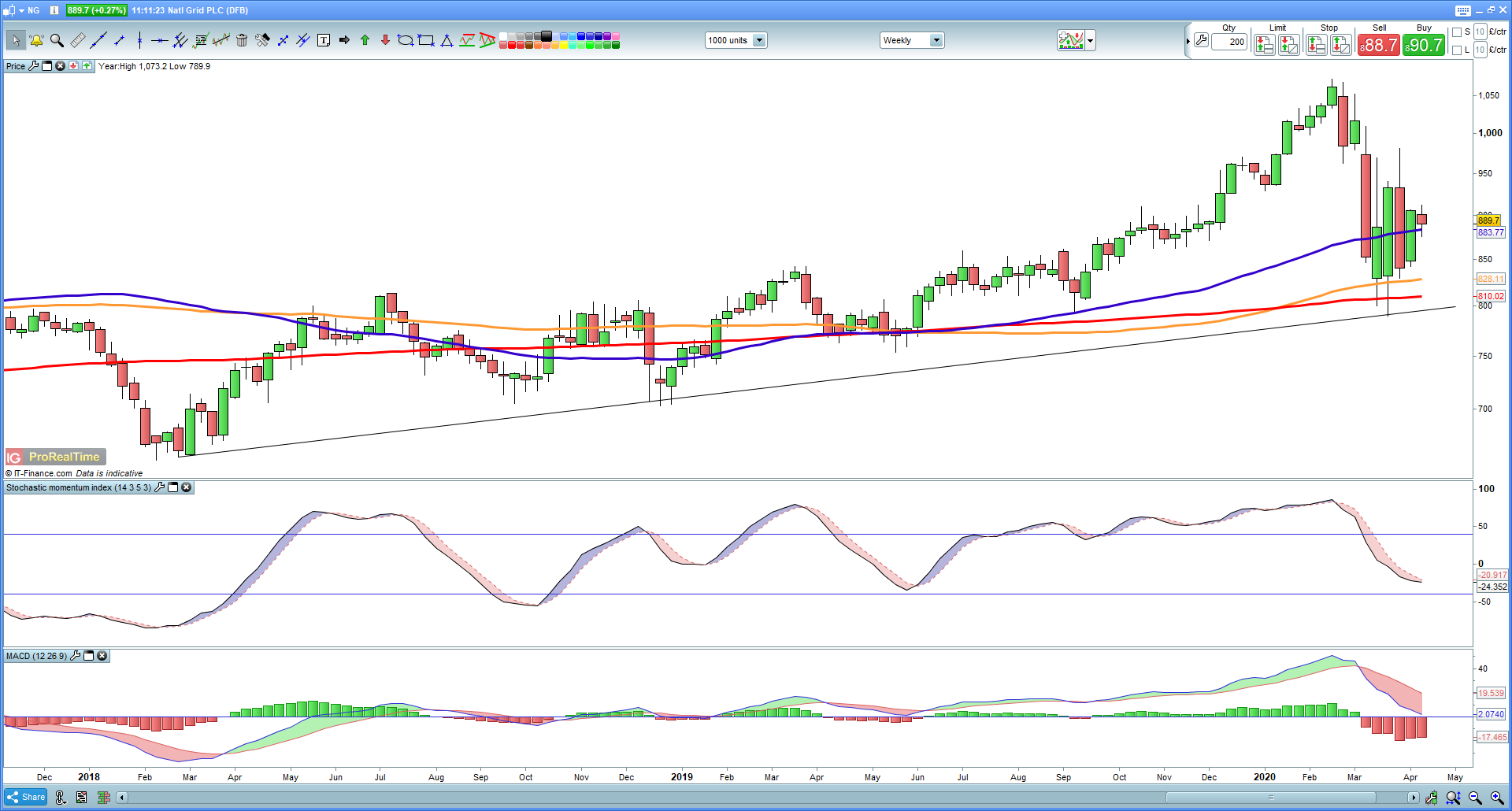Maximize the MACD panel window icon
This screenshot has width=1512, height=811.
(89, 656)
